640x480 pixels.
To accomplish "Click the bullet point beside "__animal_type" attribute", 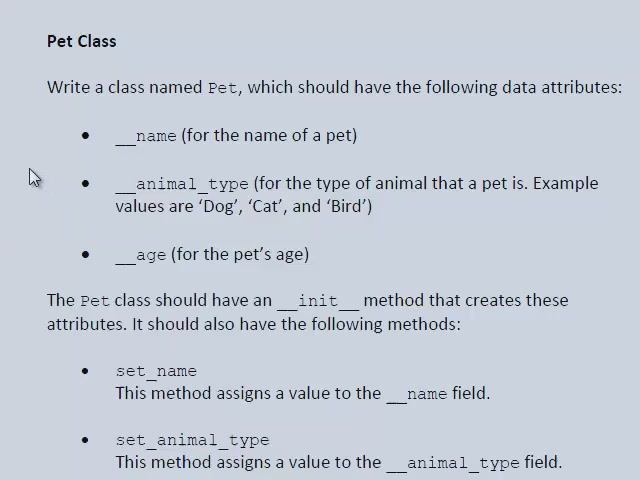I will click(86, 184).
